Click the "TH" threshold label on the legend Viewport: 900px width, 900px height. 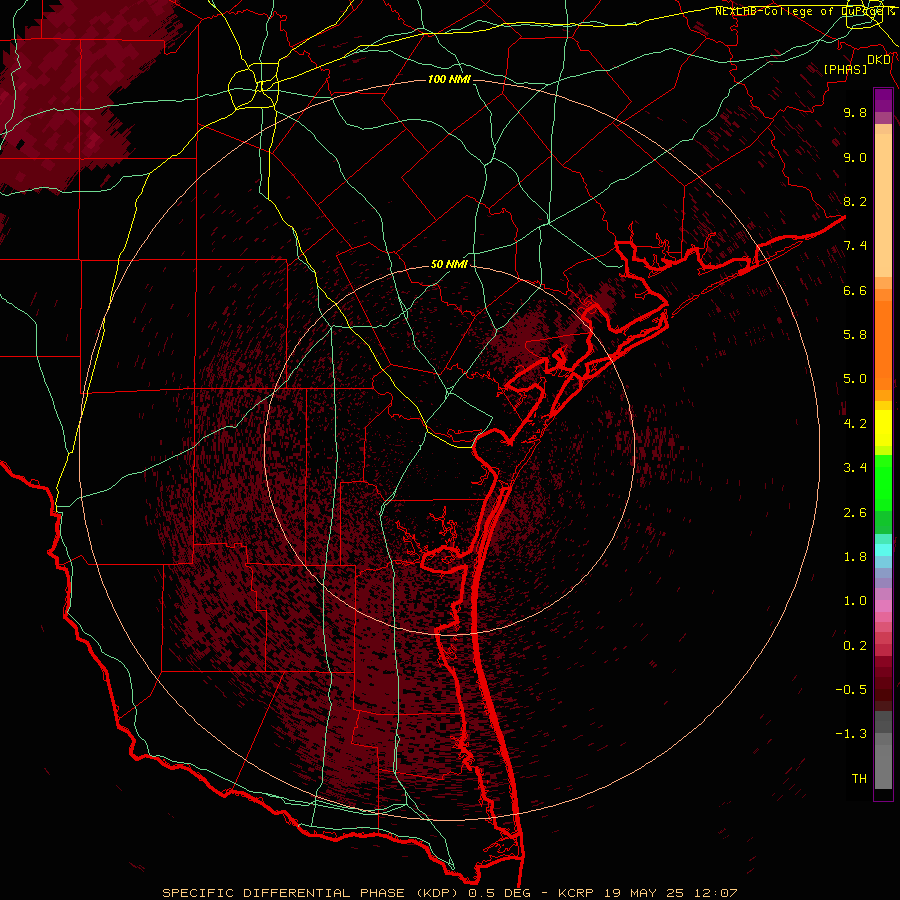coord(859,779)
